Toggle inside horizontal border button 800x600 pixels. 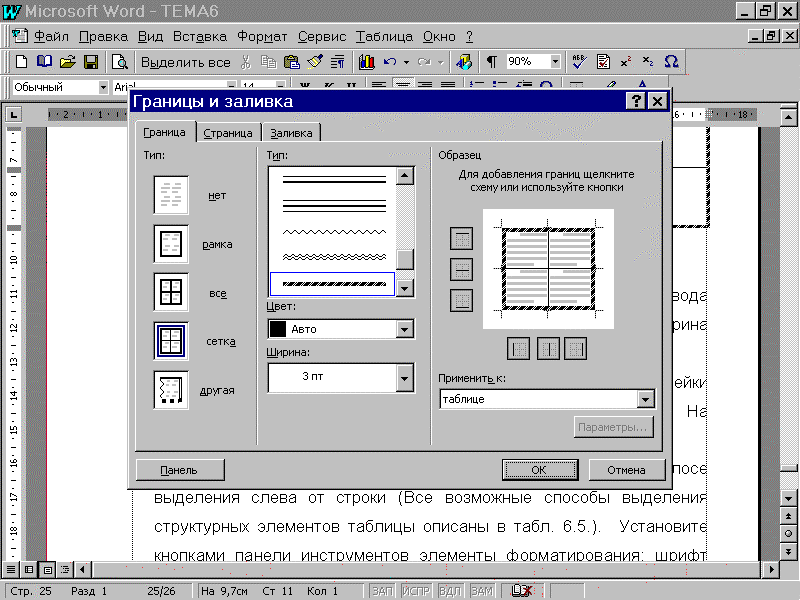pos(461,269)
